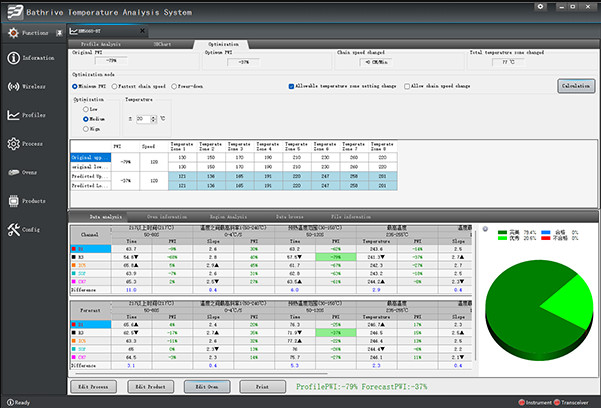This screenshot has width=601, height=408.
Task: Click the settings gear in title bar
Action: (540, 7)
